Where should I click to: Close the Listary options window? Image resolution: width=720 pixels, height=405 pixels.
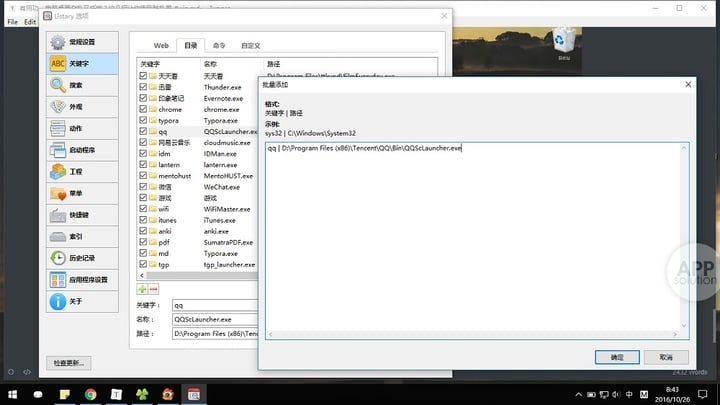(444, 16)
